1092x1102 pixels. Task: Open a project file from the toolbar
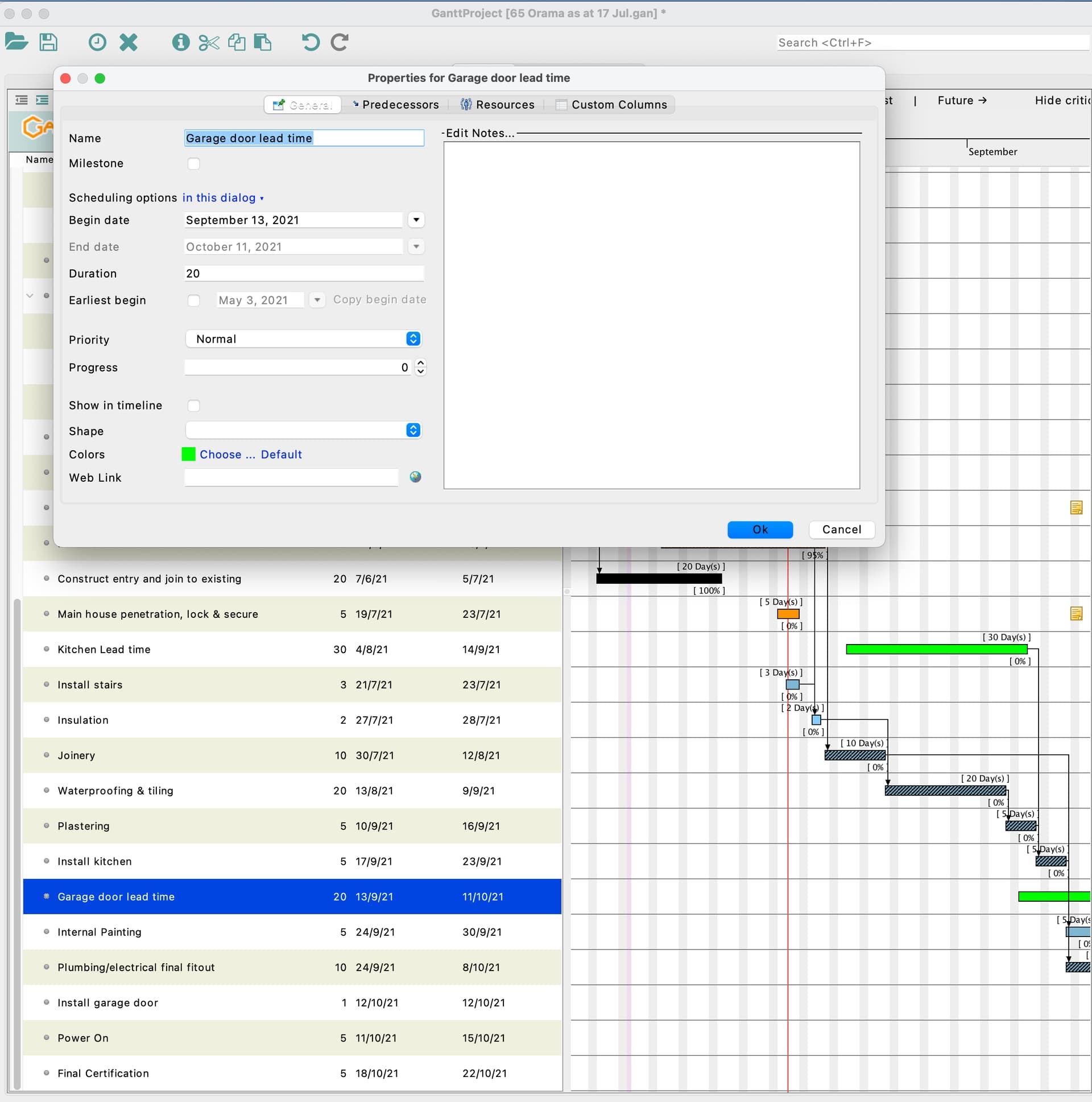[x=16, y=42]
